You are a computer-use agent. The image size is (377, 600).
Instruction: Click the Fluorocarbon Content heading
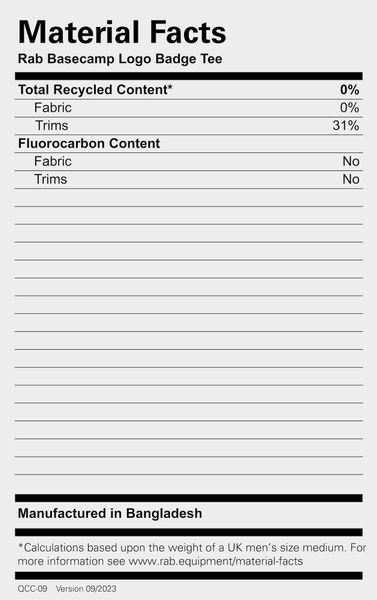[89, 143]
